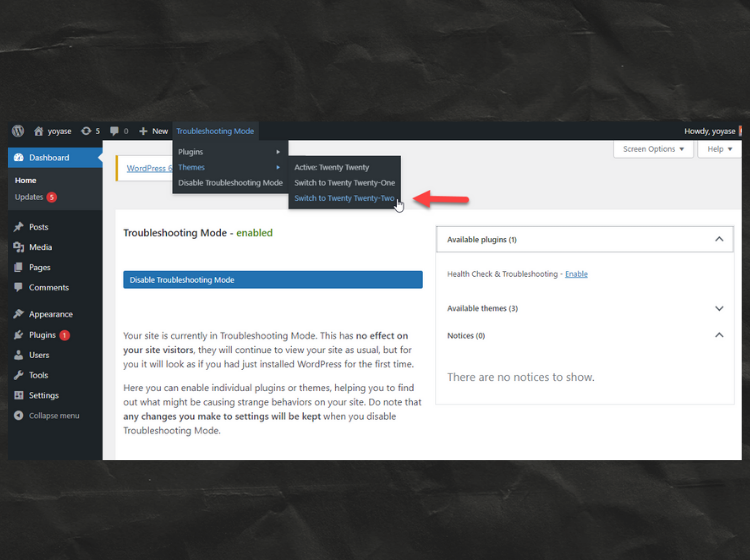750x560 pixels.
Task: Click Disable Troubleshooting Mode blue button
Action: [272, 280]
